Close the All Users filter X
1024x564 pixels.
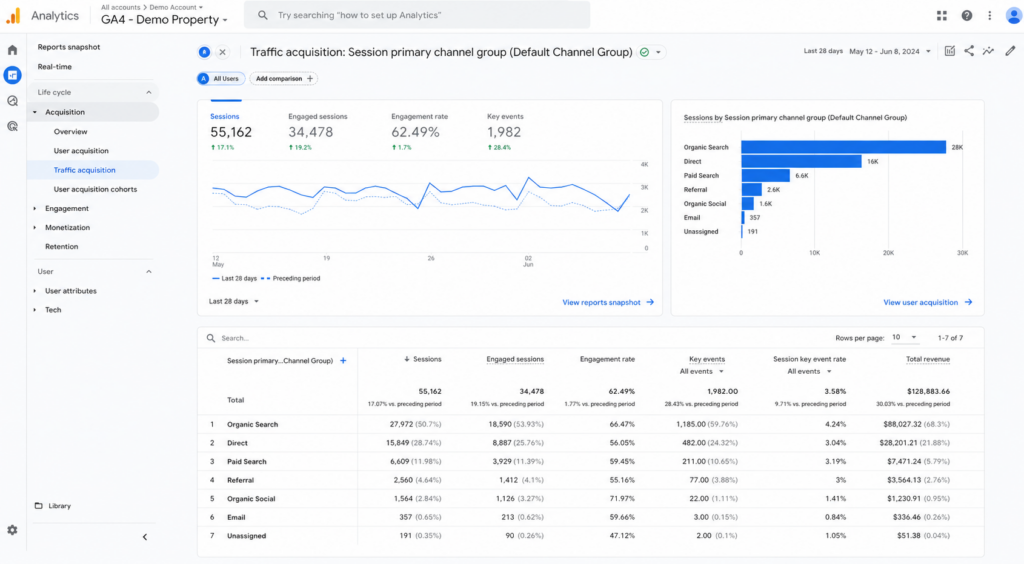(223, 52)
